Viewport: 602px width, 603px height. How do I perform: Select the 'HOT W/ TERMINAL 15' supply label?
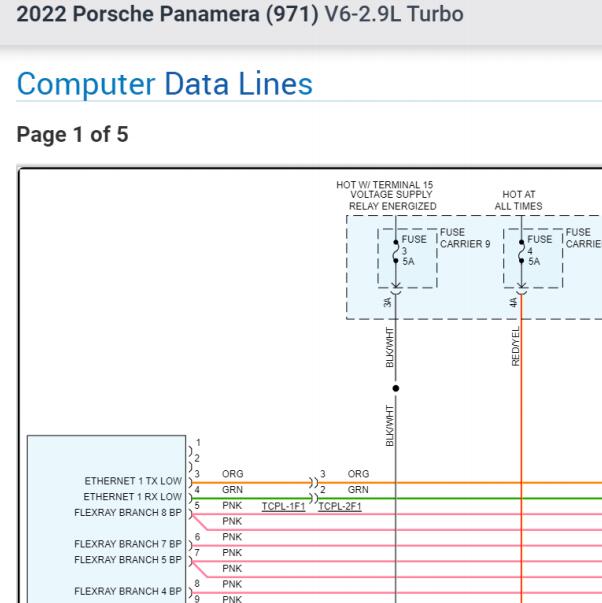click(385, 185)
